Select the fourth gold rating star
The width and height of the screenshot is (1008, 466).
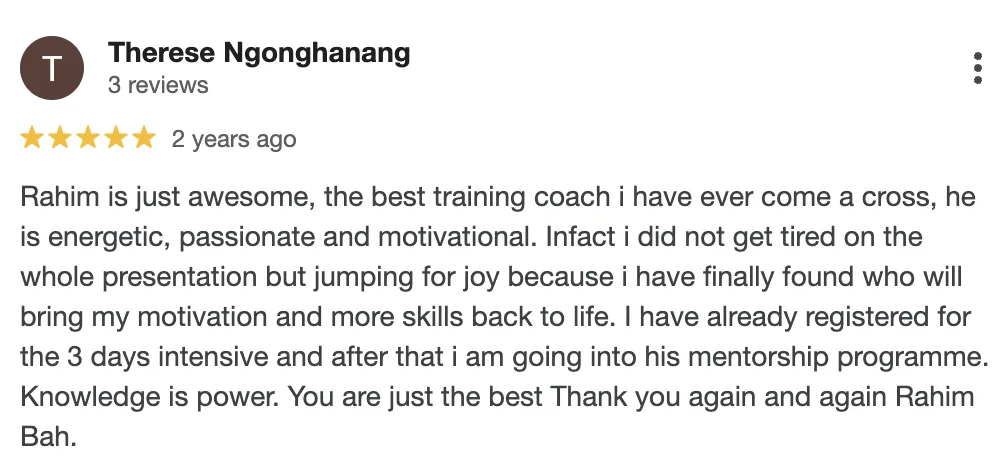pyautogui.click(x=116, y=138)
